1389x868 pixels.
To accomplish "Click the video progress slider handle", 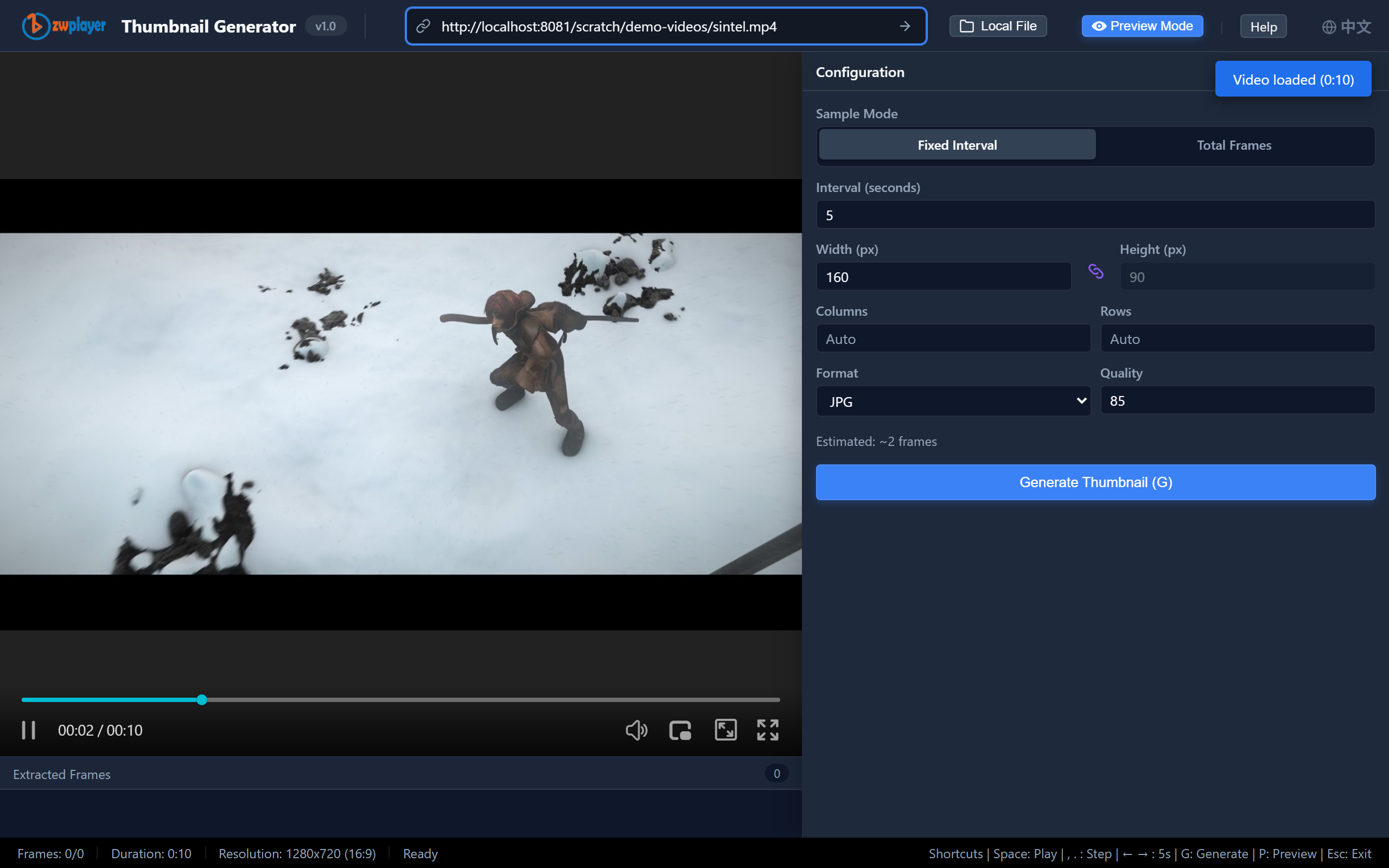I will pyautogui.click(x=201, y=700).
